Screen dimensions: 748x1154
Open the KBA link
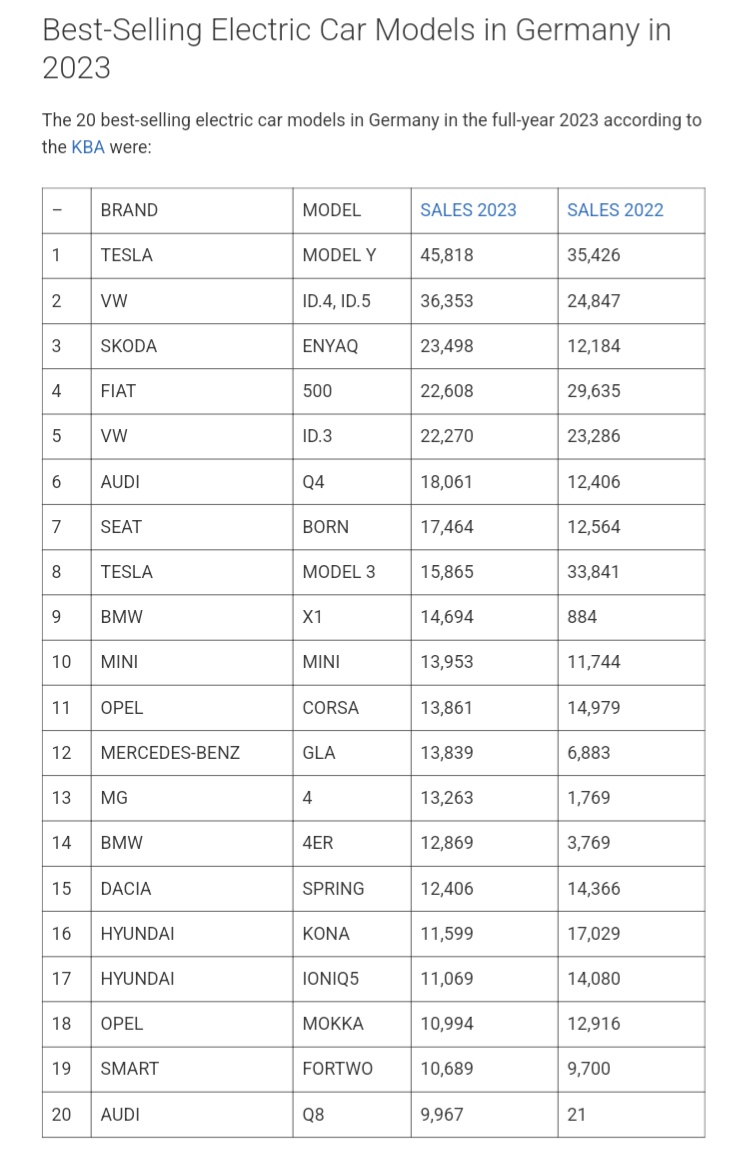coord(87,146)
